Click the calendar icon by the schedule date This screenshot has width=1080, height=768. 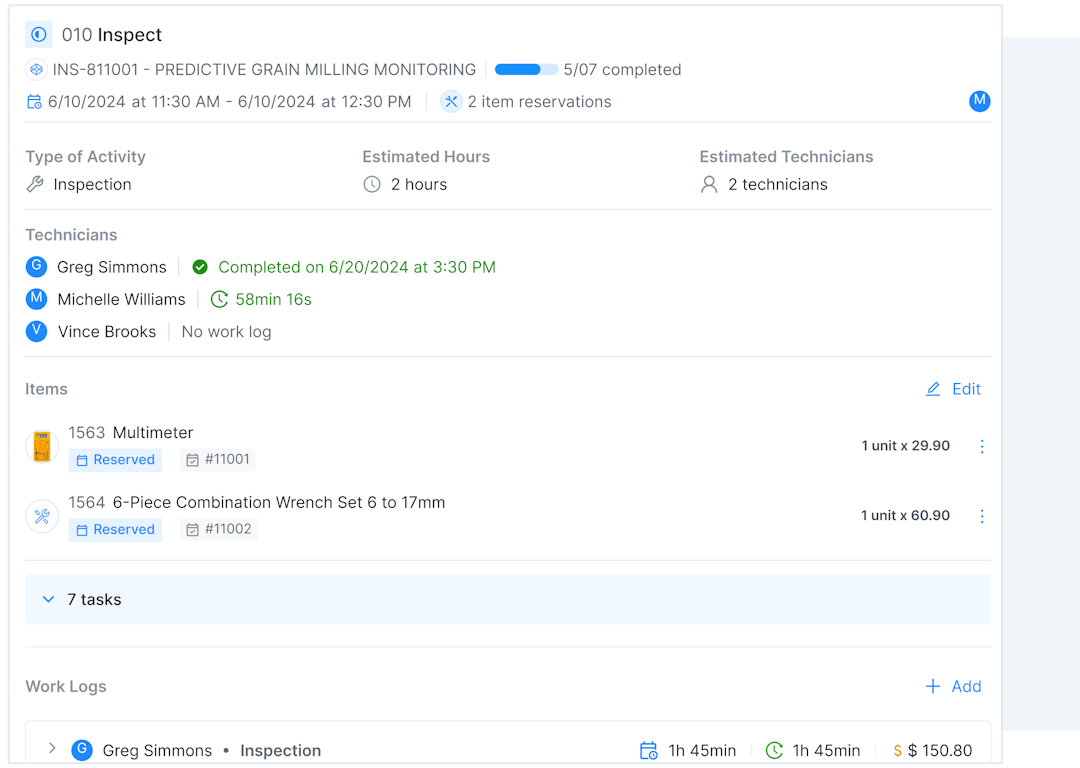34,102
